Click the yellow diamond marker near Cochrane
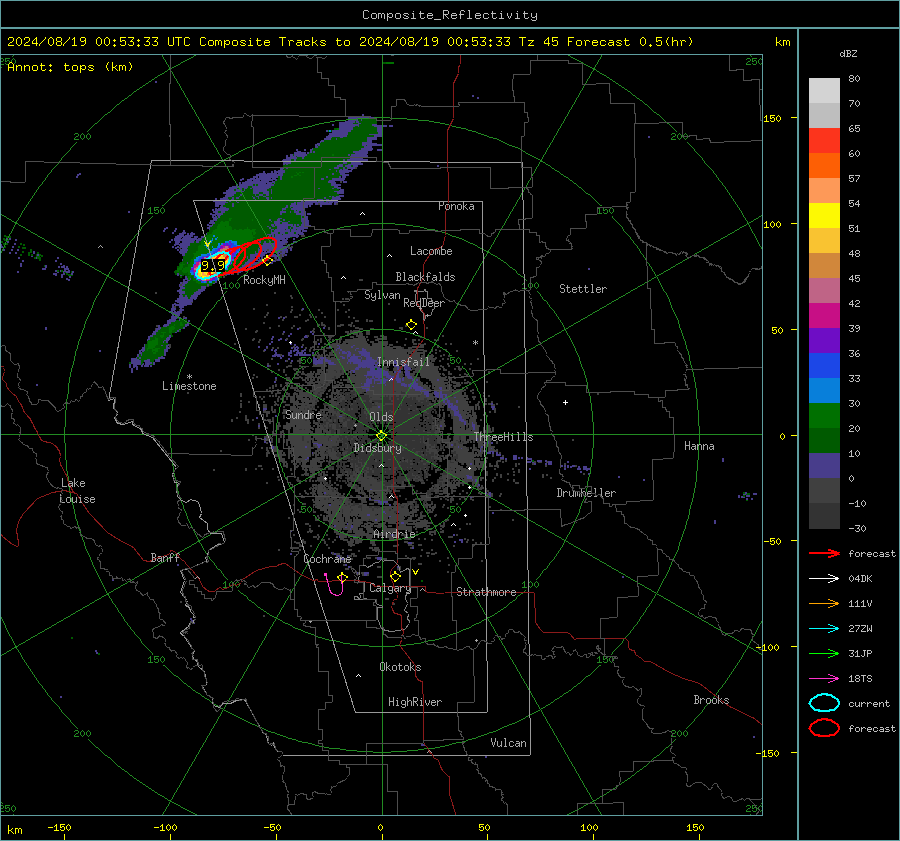The image size is (900, 841). [x=343, y=577]
